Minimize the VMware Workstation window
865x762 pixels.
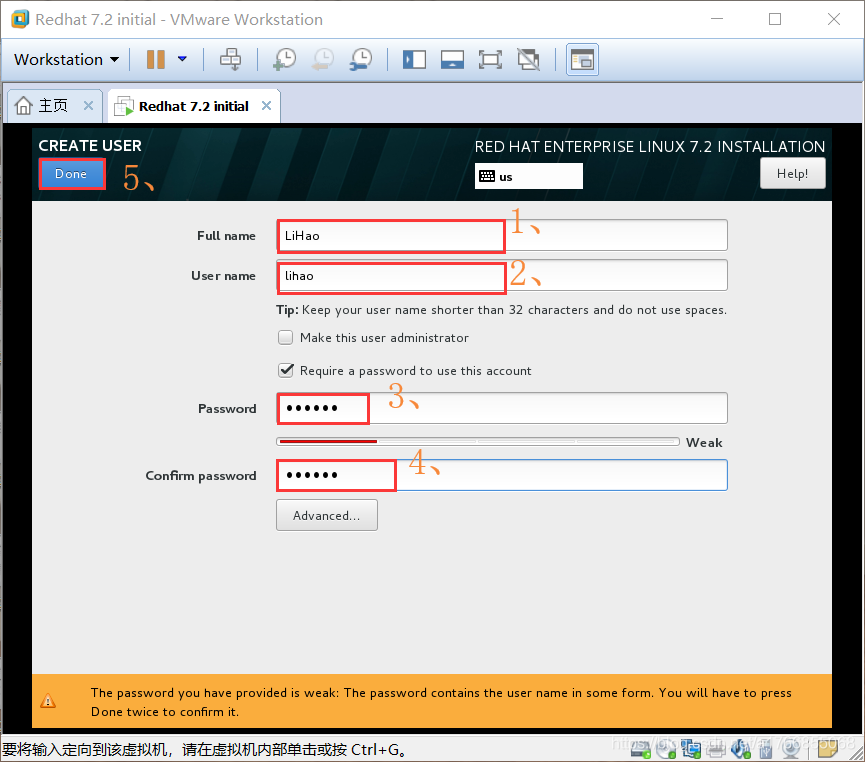pyautogui.click(x=717, y=19)
